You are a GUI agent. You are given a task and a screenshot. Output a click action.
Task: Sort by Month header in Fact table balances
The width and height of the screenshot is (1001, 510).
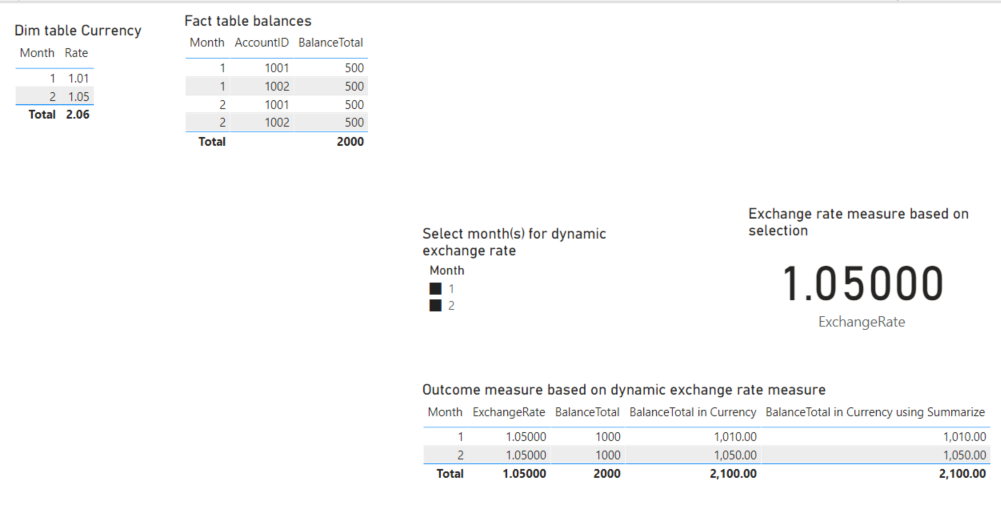[x=207, y=43]
